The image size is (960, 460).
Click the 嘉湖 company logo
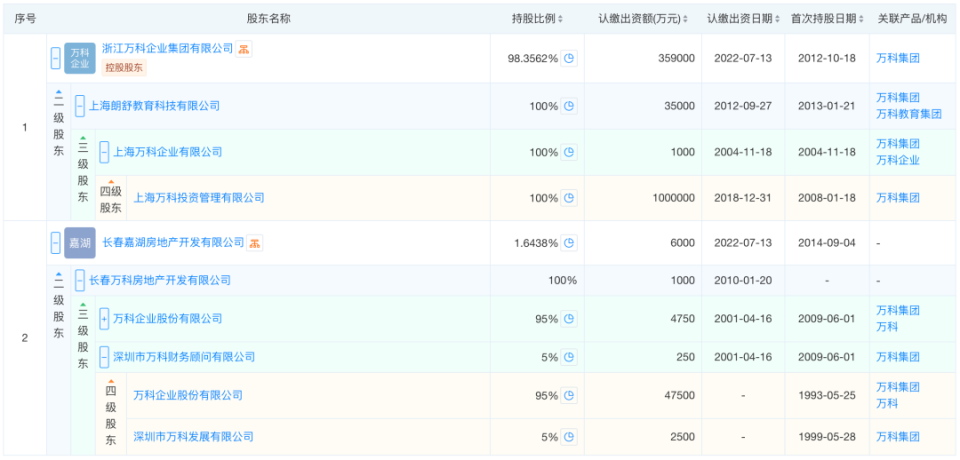pyautogui.click(x=80, y=243)
